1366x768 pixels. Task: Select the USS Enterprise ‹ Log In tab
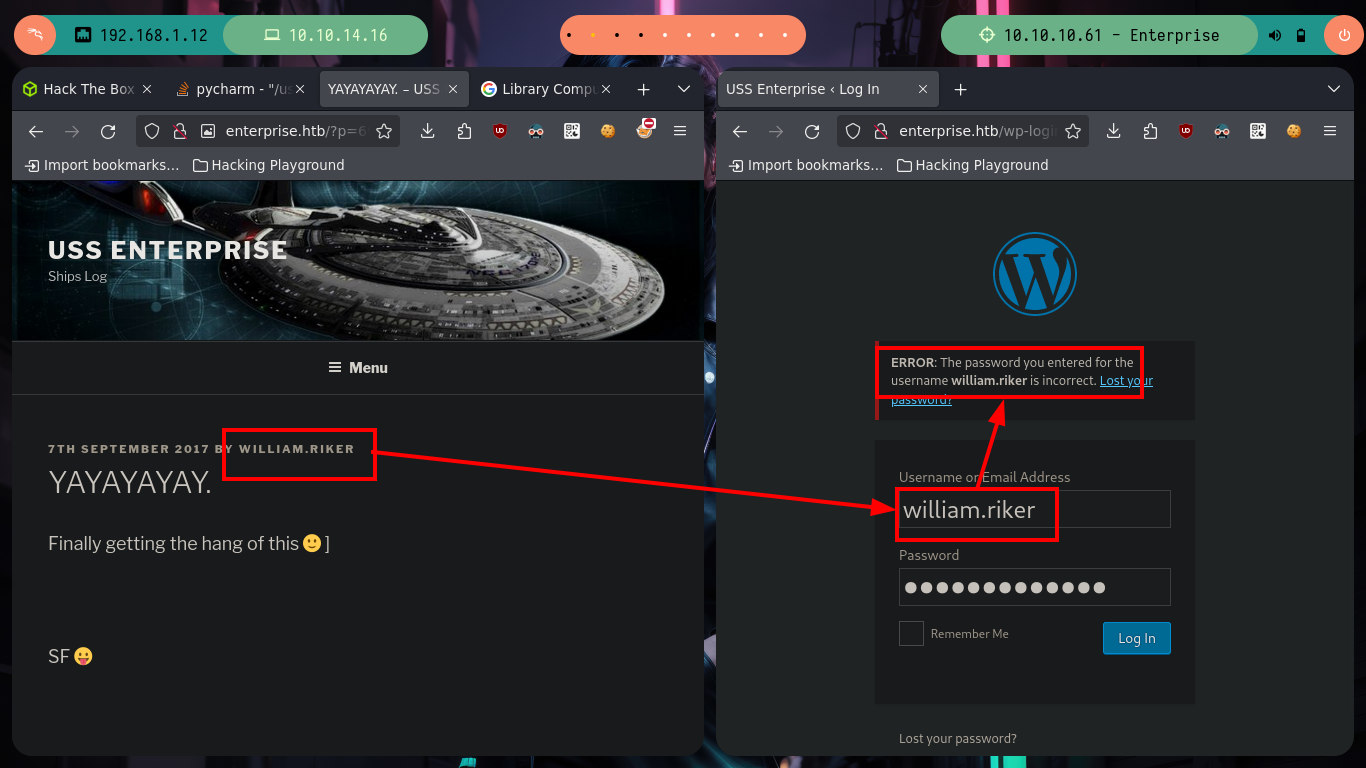tap(829, 89)
